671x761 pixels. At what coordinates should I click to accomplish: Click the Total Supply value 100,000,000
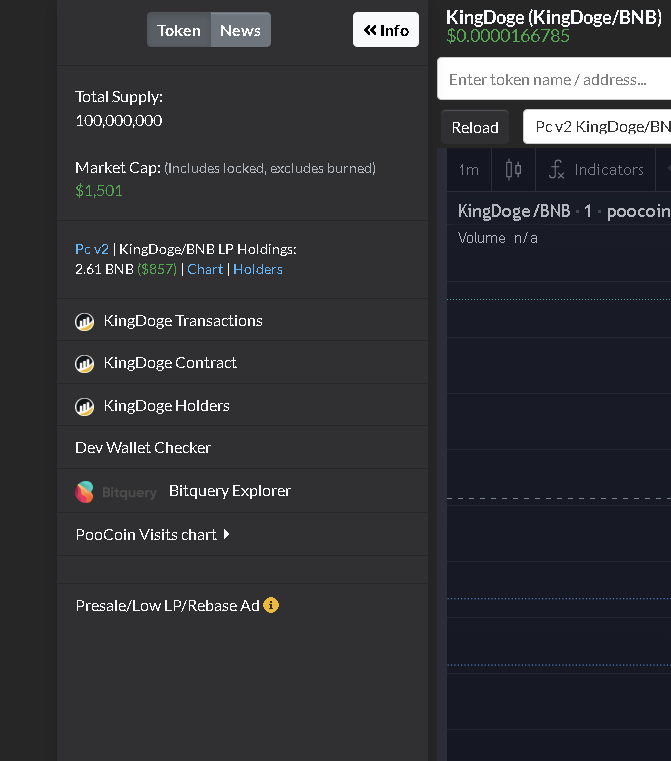[119, 120]
